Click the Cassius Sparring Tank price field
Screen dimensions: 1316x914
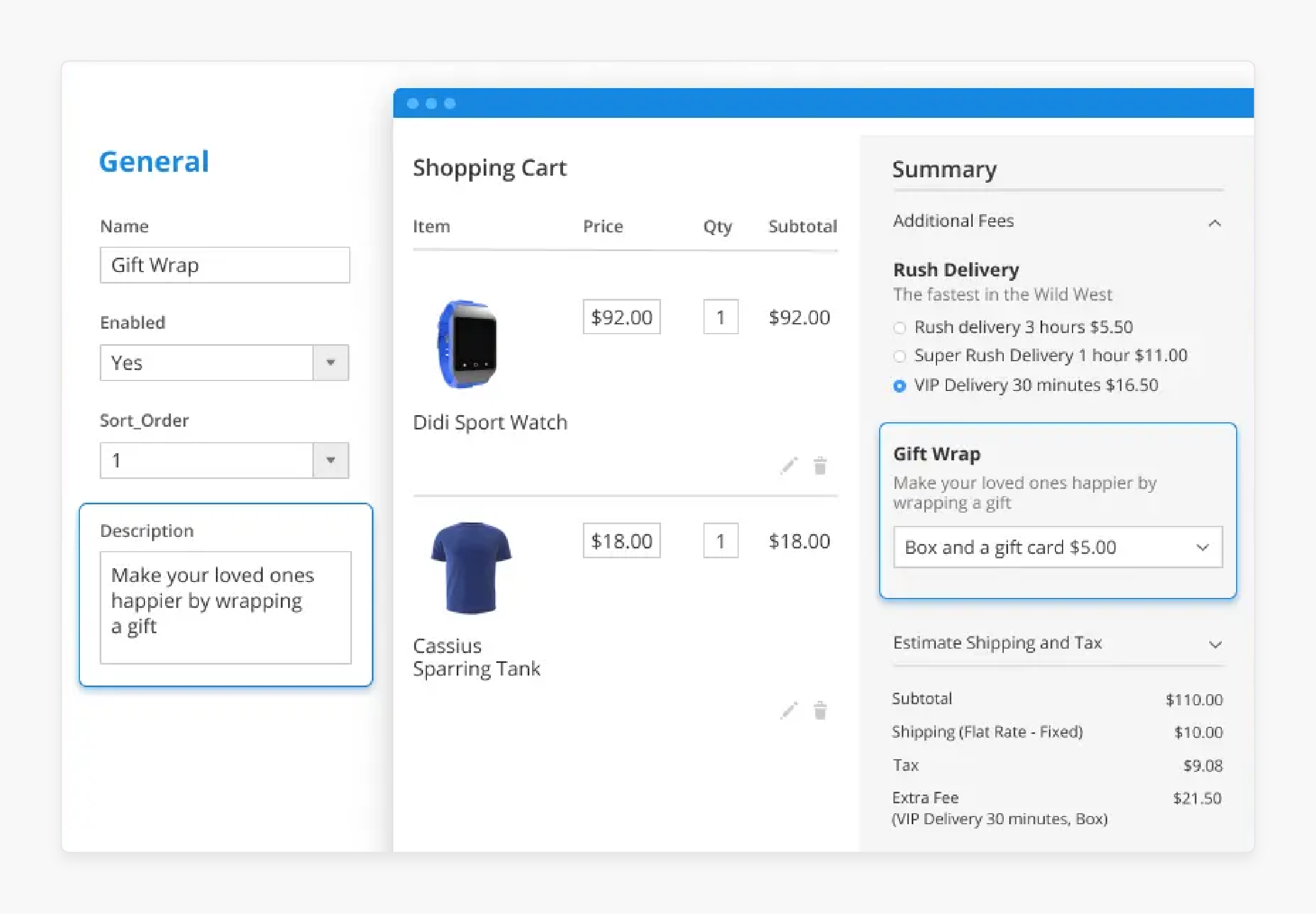pos(621,541)
